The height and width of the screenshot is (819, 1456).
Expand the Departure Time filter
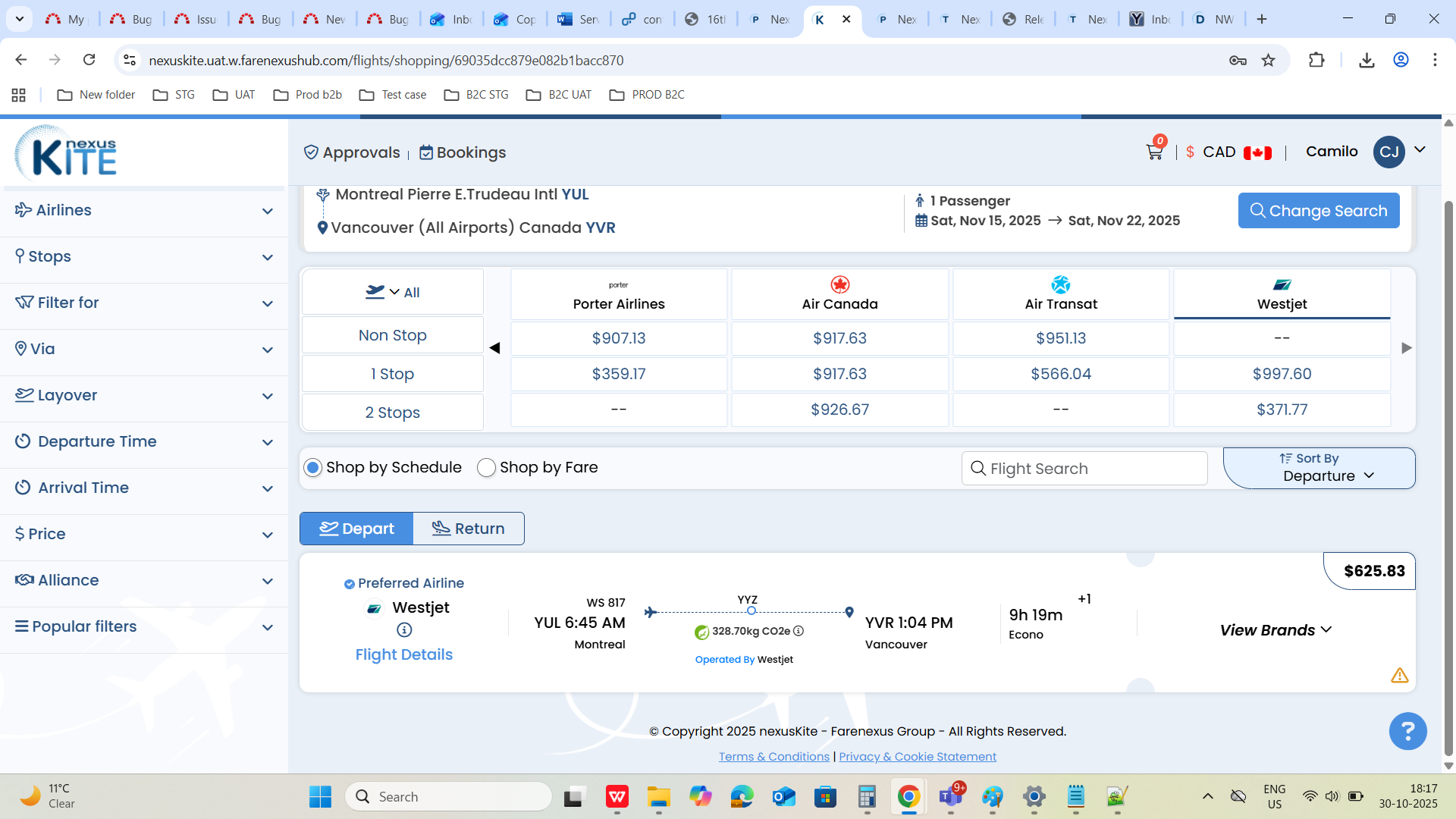tap(144, 441)
